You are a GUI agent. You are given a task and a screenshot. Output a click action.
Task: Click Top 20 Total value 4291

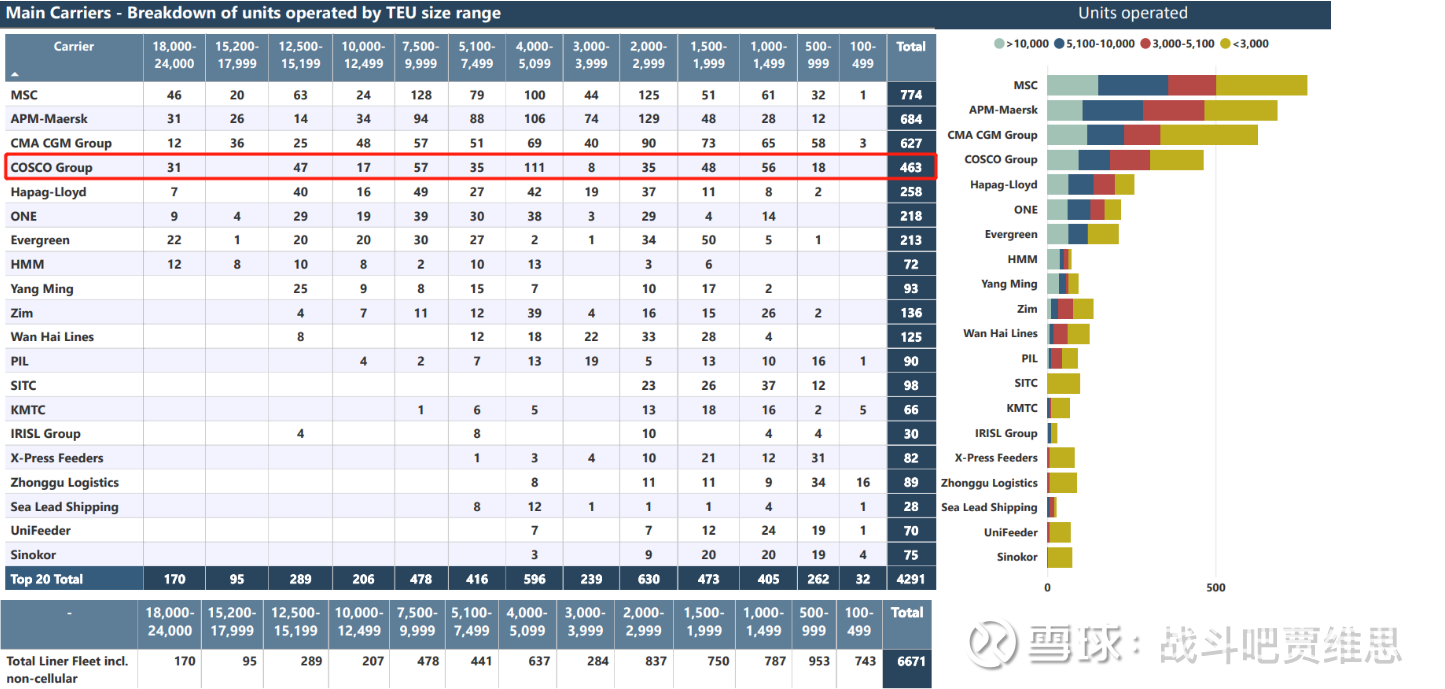click(x=911, y=579)
